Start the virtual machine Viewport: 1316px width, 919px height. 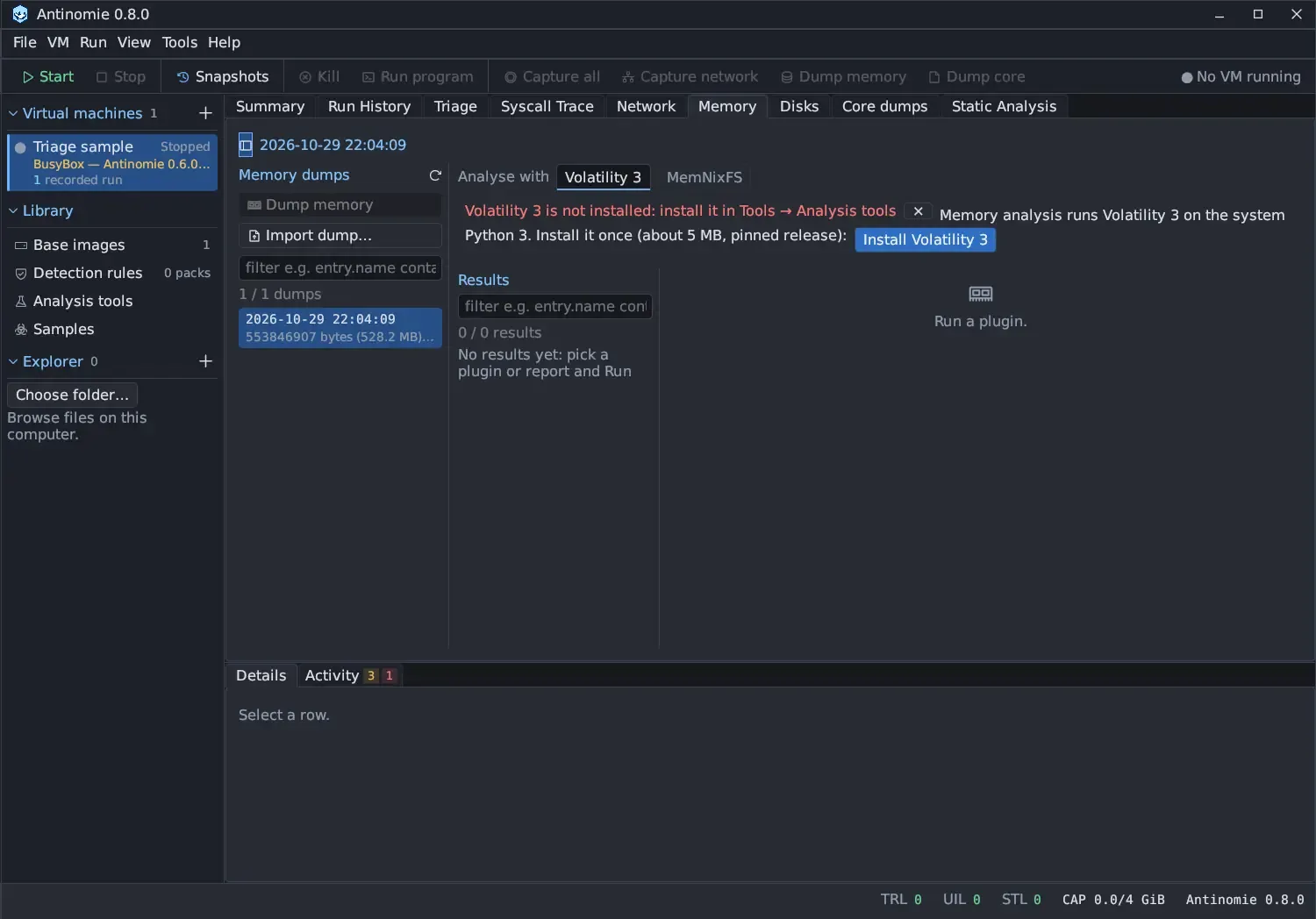(x=48, y=76)
